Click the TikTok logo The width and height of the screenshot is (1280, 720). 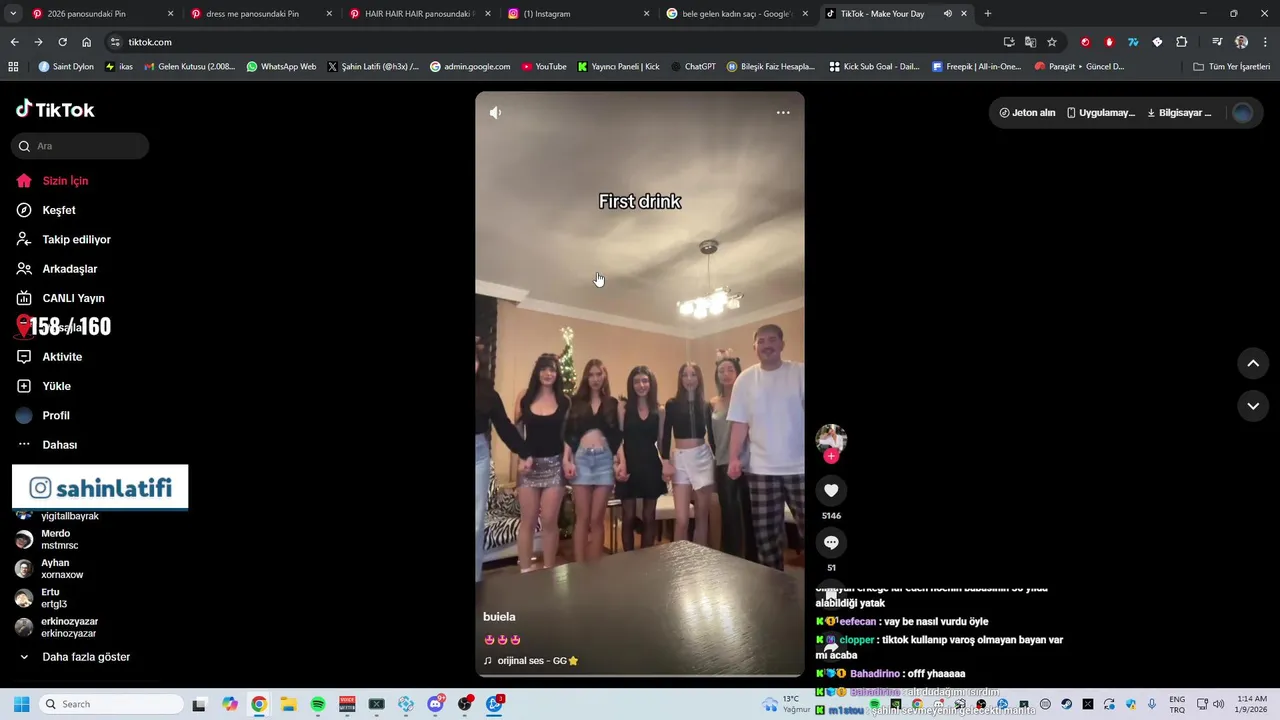55,110
